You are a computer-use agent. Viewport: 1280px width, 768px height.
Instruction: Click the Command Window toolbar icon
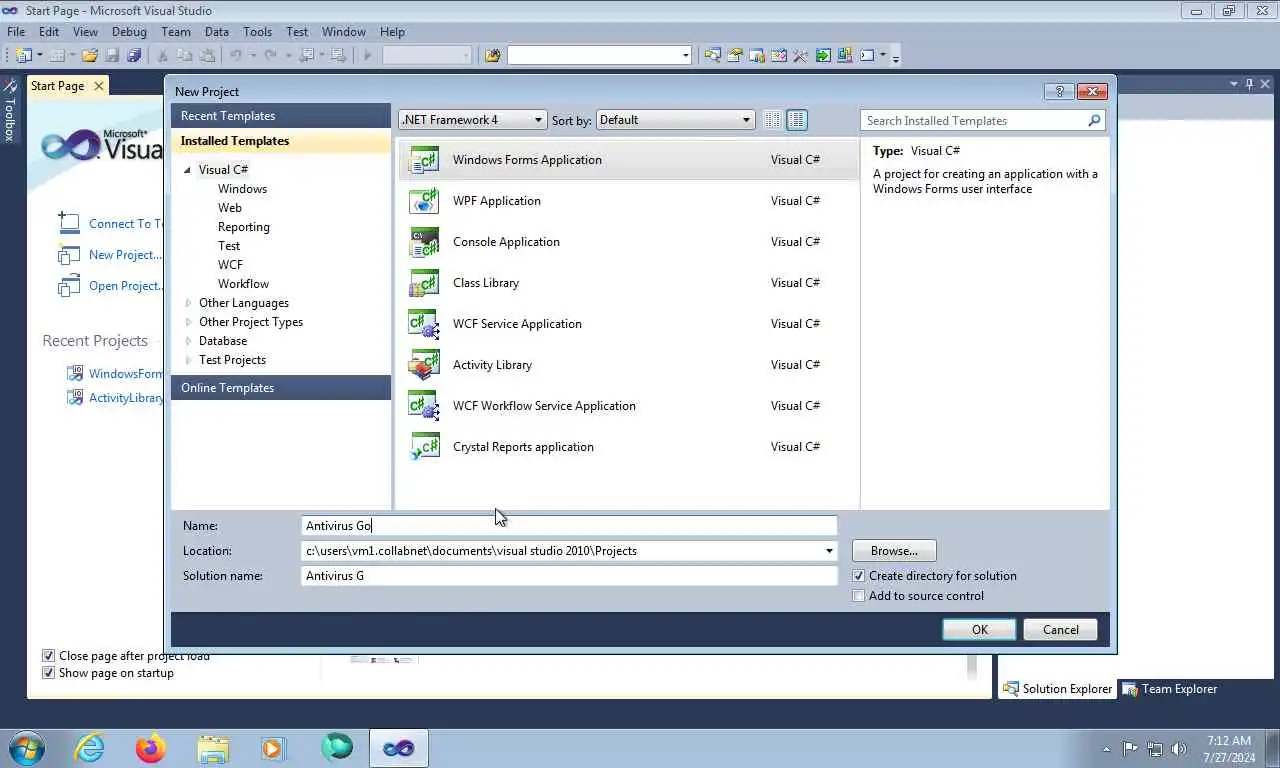tap(867, 55)
